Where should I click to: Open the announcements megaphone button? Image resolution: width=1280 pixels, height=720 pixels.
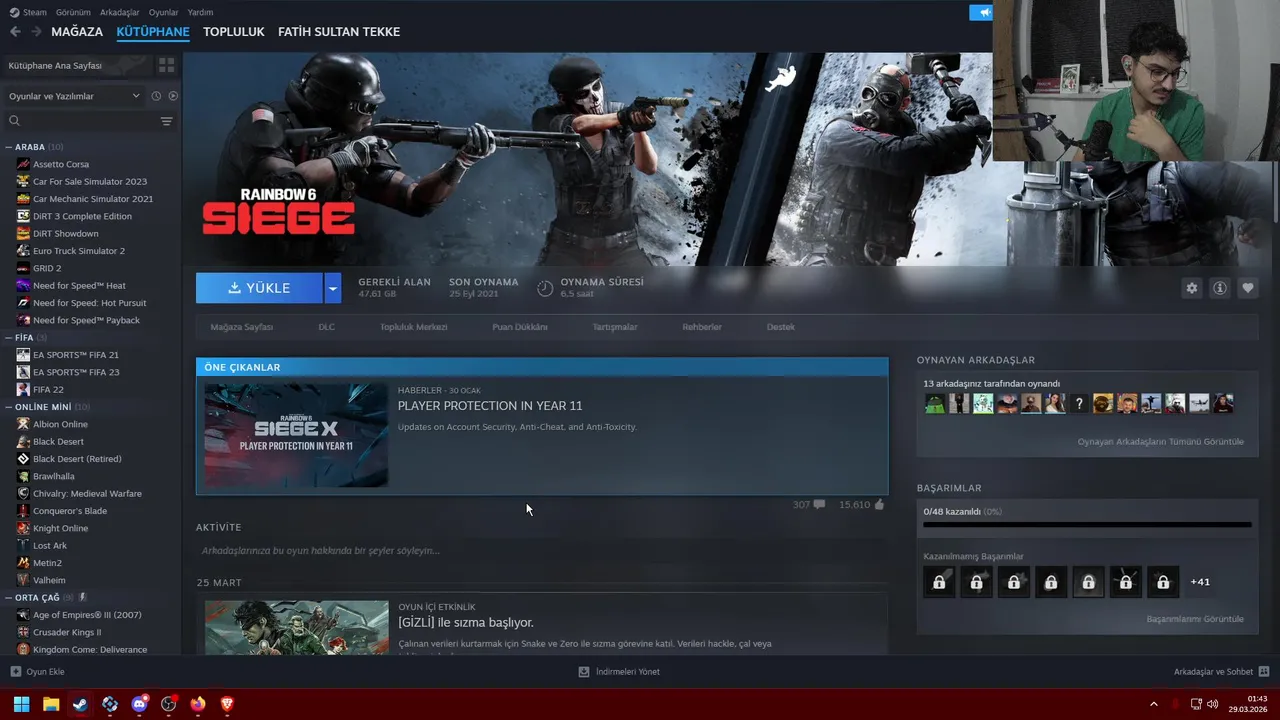(x=981, y=13)
